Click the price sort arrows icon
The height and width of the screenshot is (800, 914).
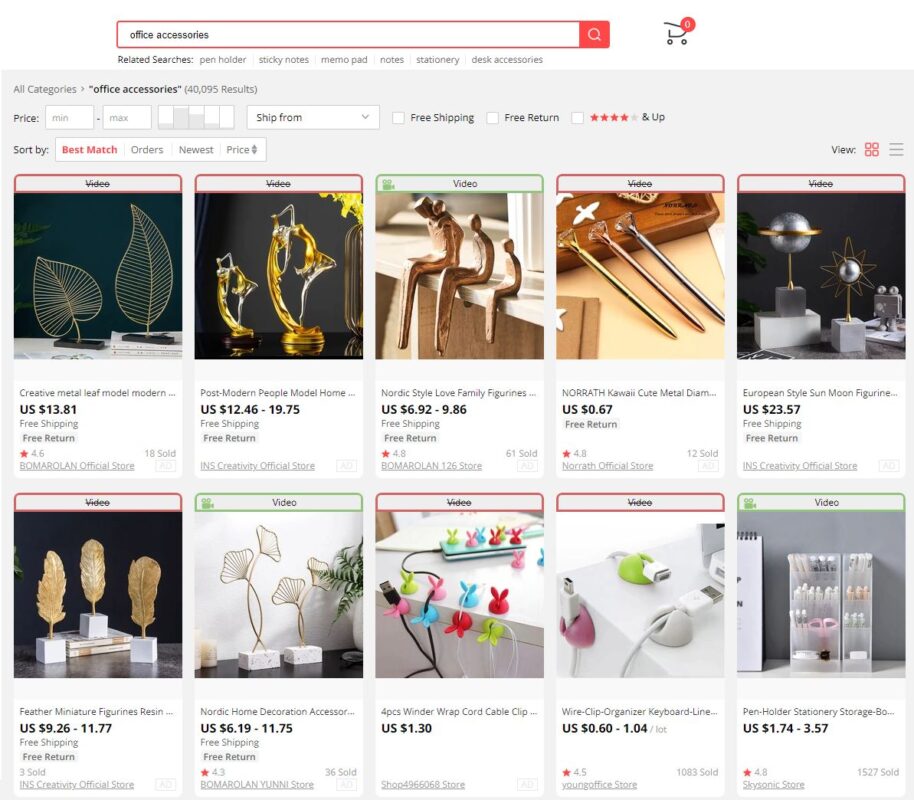point(254,150)
